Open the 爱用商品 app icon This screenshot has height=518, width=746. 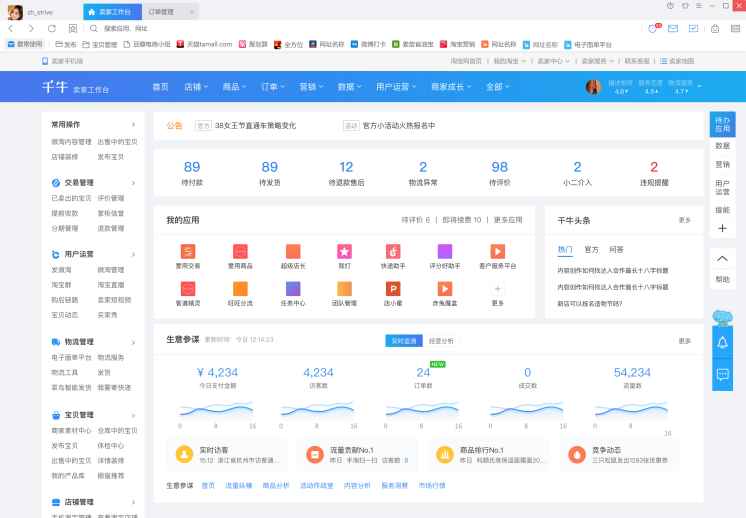pos(240,251)
